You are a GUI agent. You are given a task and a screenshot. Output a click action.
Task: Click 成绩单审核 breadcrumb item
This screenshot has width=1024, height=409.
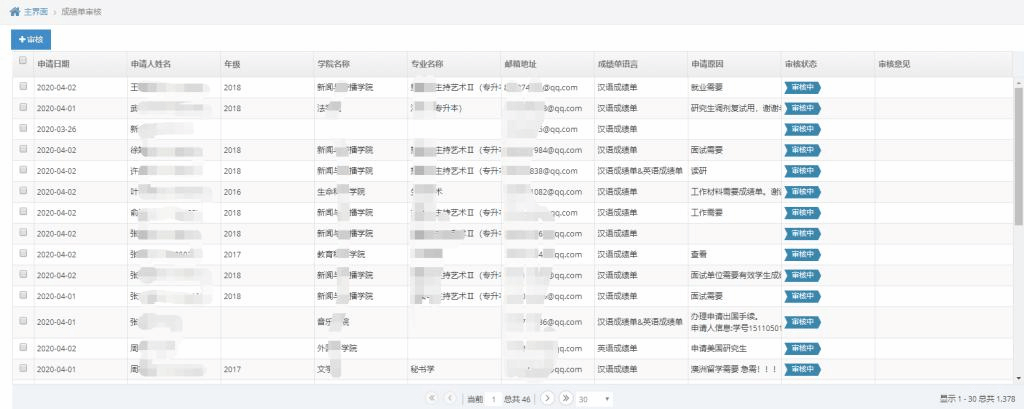click(81, 11)
